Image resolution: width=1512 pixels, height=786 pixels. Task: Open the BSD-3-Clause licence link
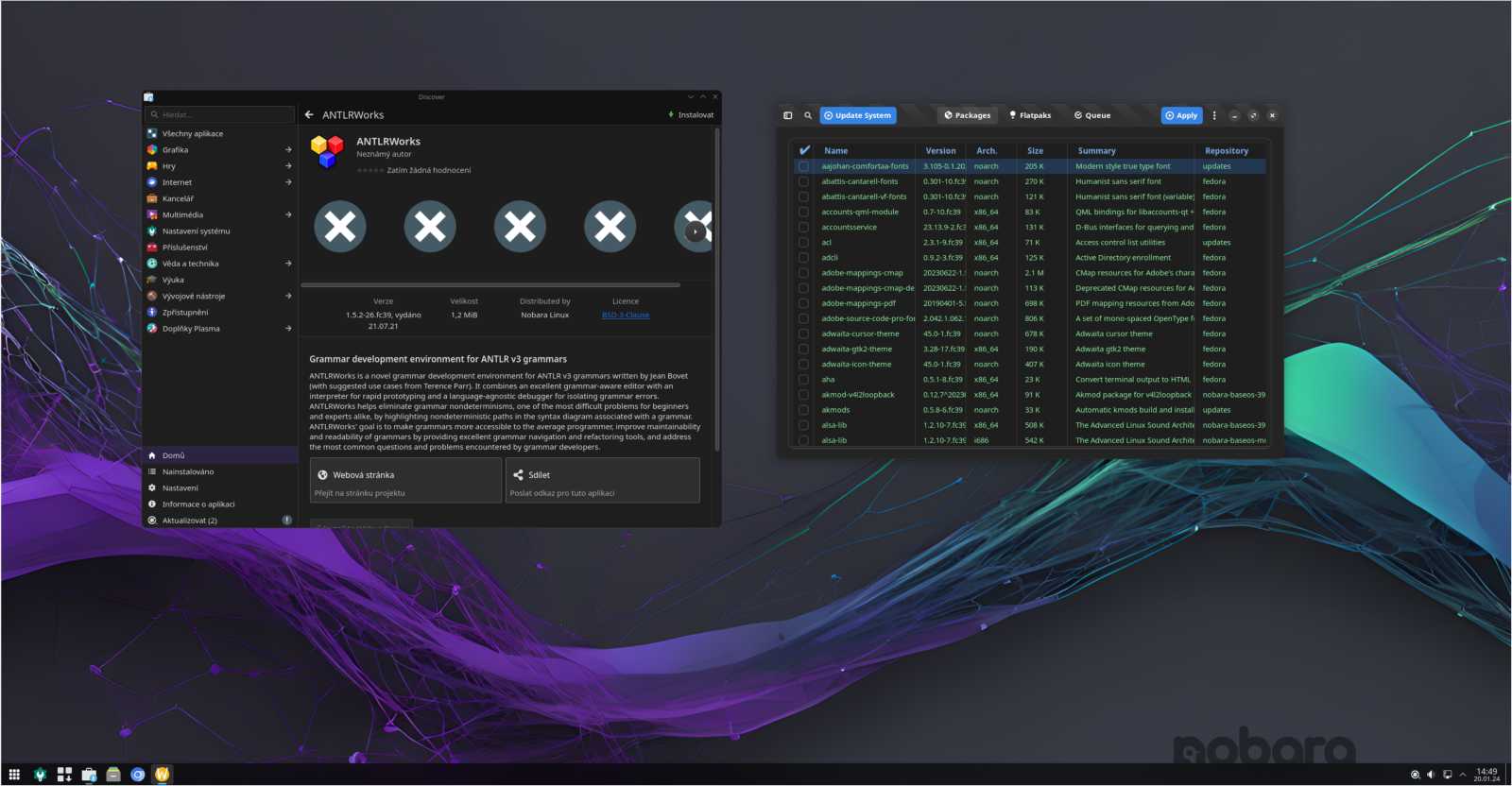click(x=626, y=315)
